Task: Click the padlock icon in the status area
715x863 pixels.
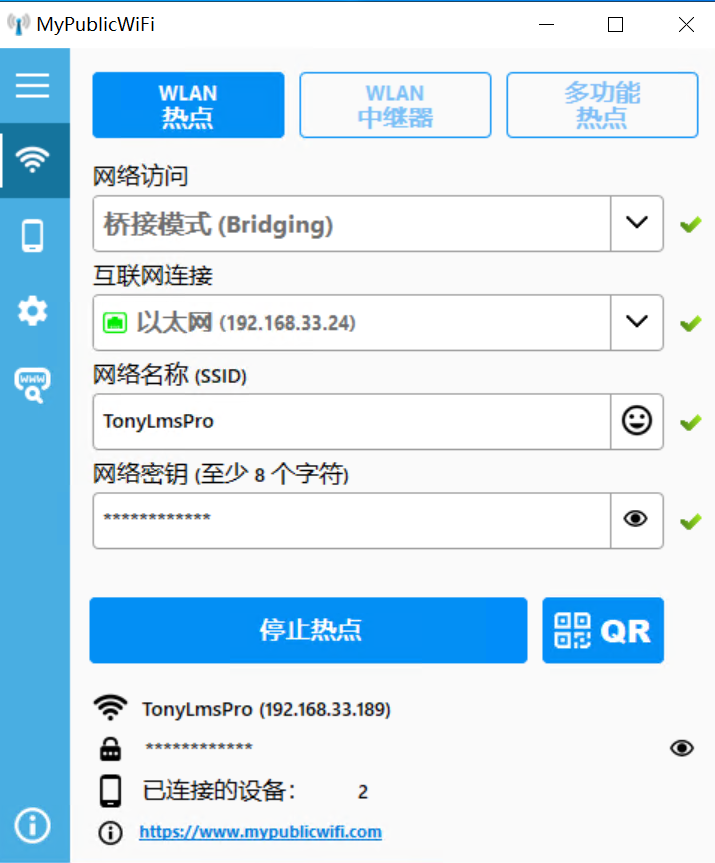Action: point(111,749)
